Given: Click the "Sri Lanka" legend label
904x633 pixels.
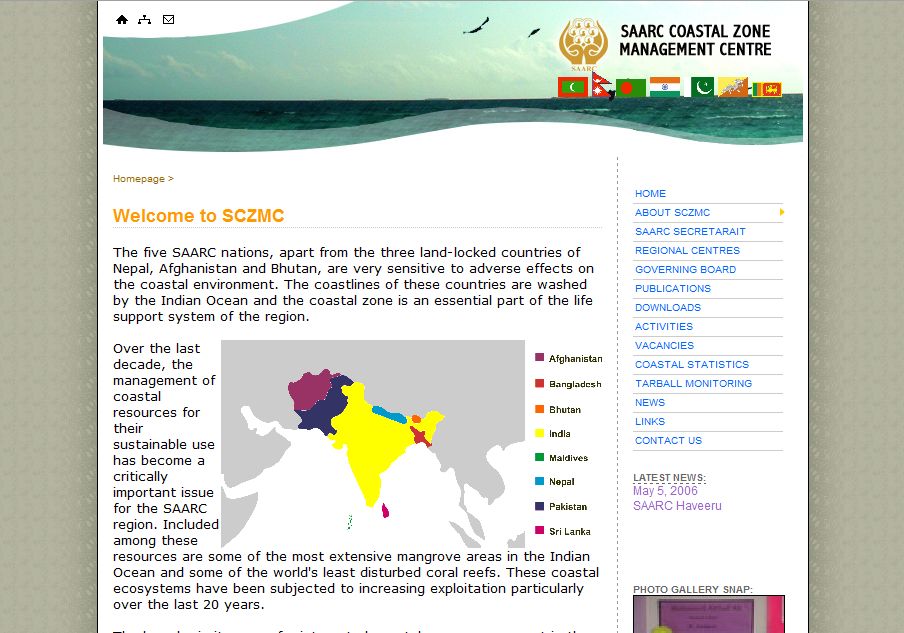Looking at the screenshot, I should pos(570,532).
